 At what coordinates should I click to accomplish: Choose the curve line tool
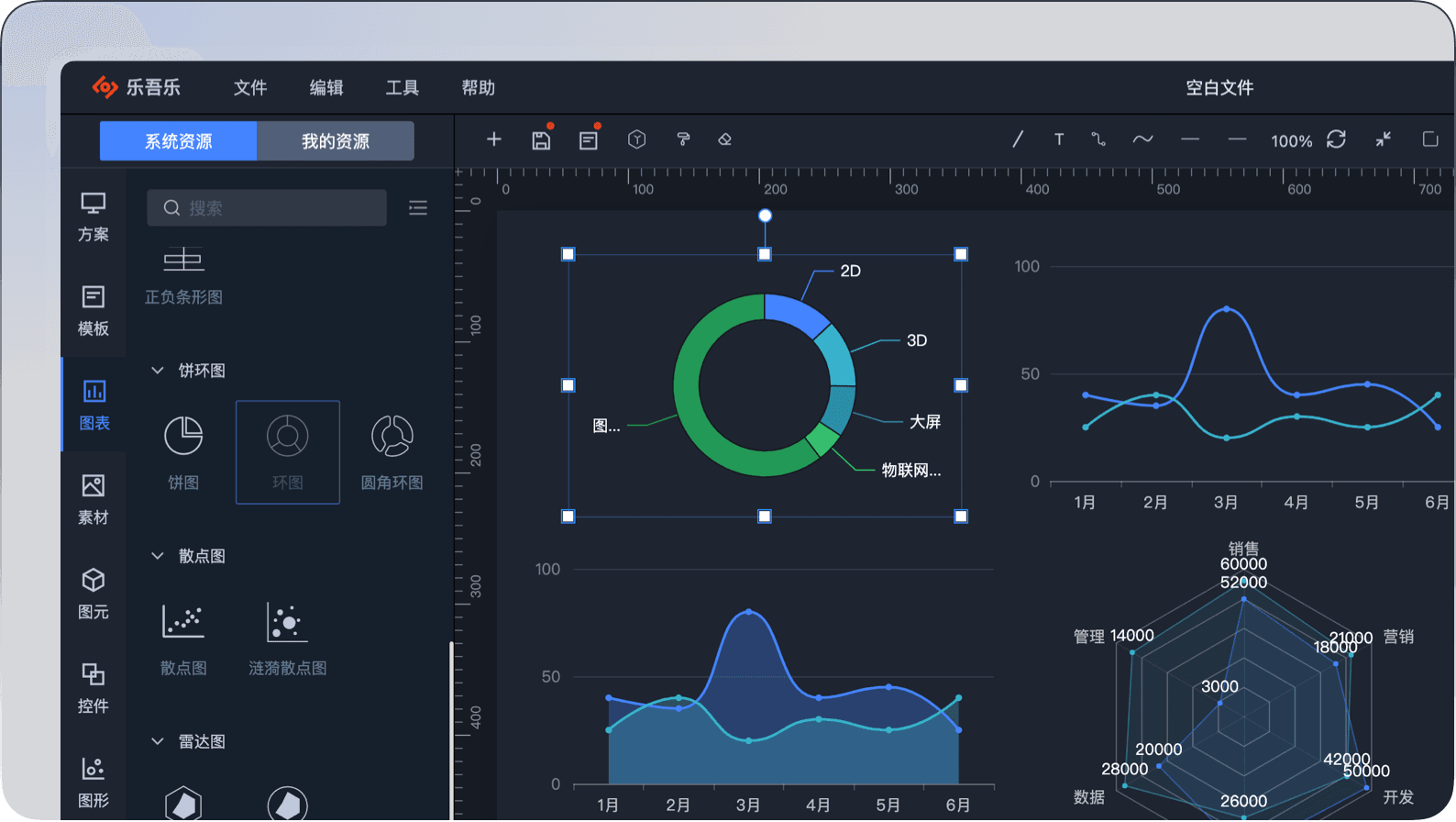[x=1142, y=139]
